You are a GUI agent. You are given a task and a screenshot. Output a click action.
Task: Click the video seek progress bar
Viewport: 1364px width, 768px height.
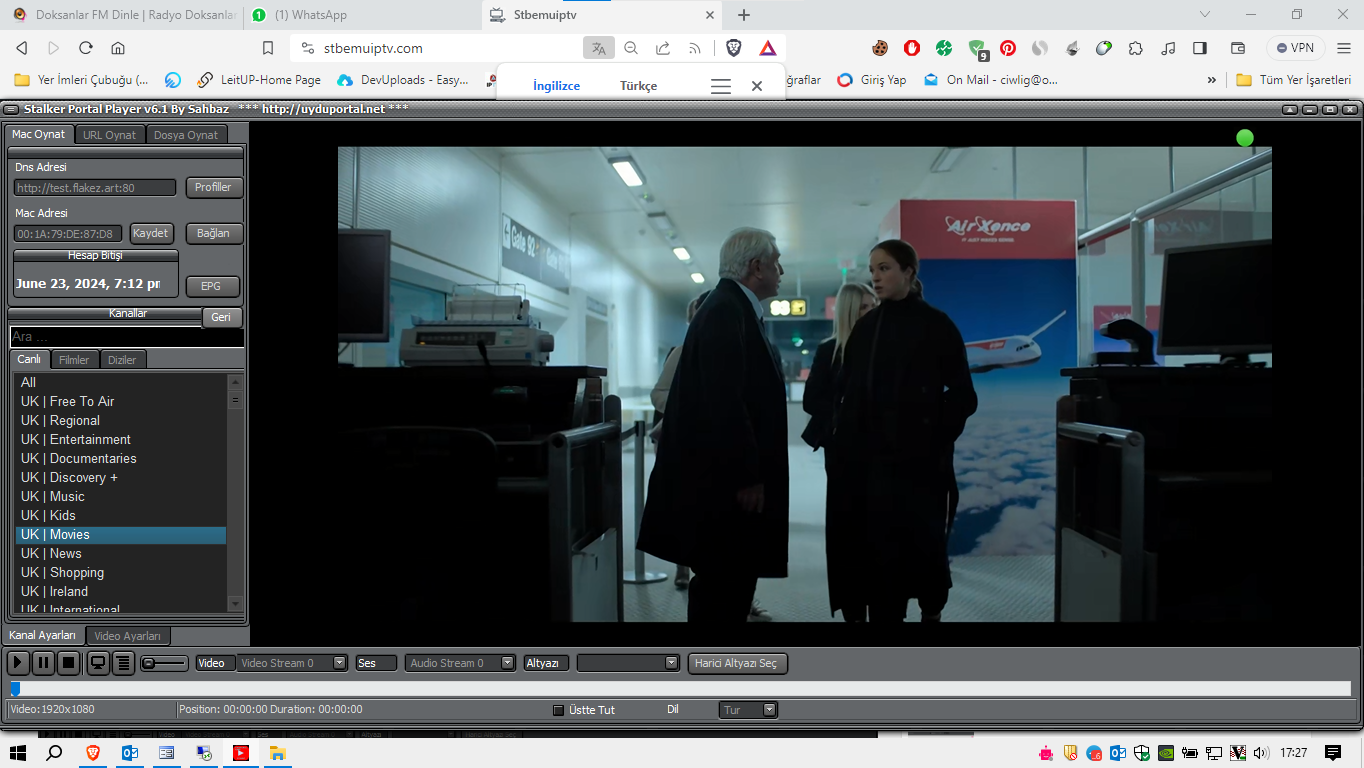click(x=680, y=688)
